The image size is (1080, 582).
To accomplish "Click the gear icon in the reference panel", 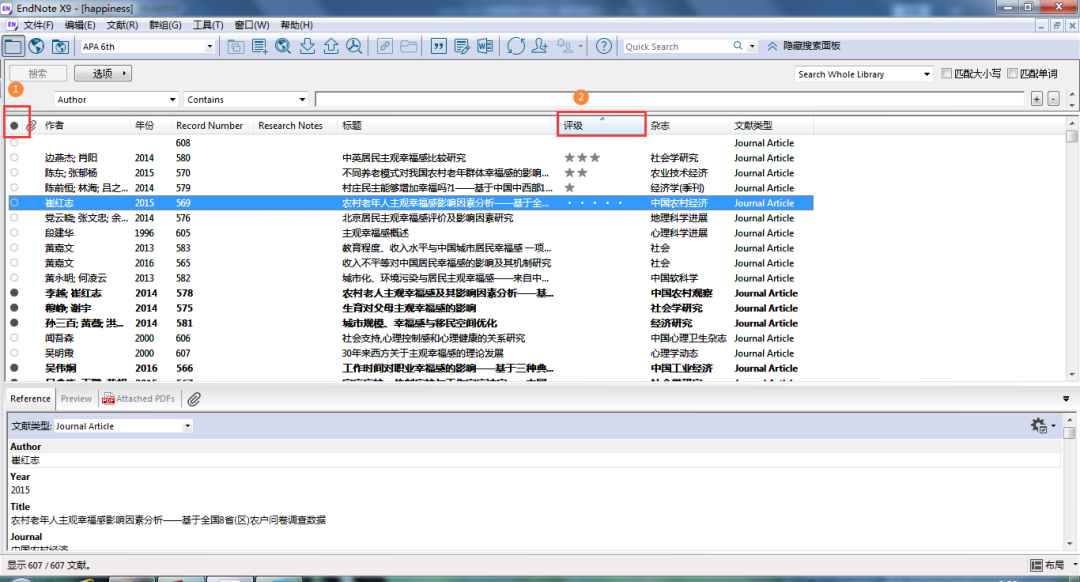I will [1039, 426].
